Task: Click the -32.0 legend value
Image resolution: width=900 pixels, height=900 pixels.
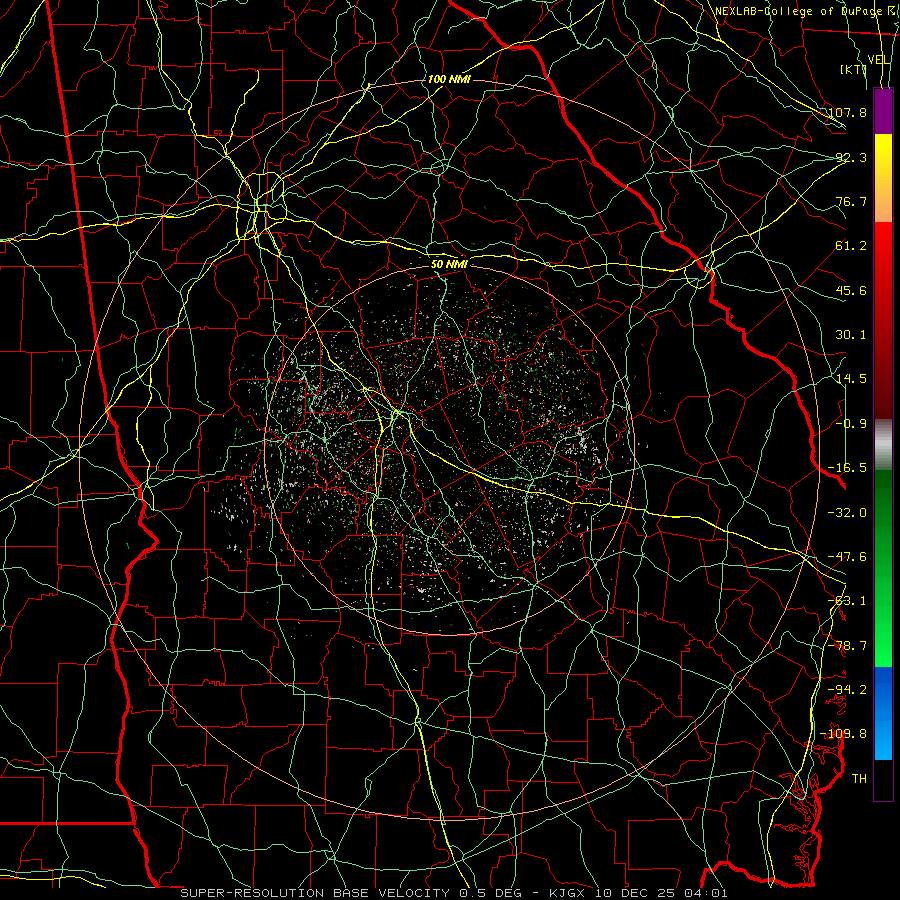Action: click(x=847, y=513)
